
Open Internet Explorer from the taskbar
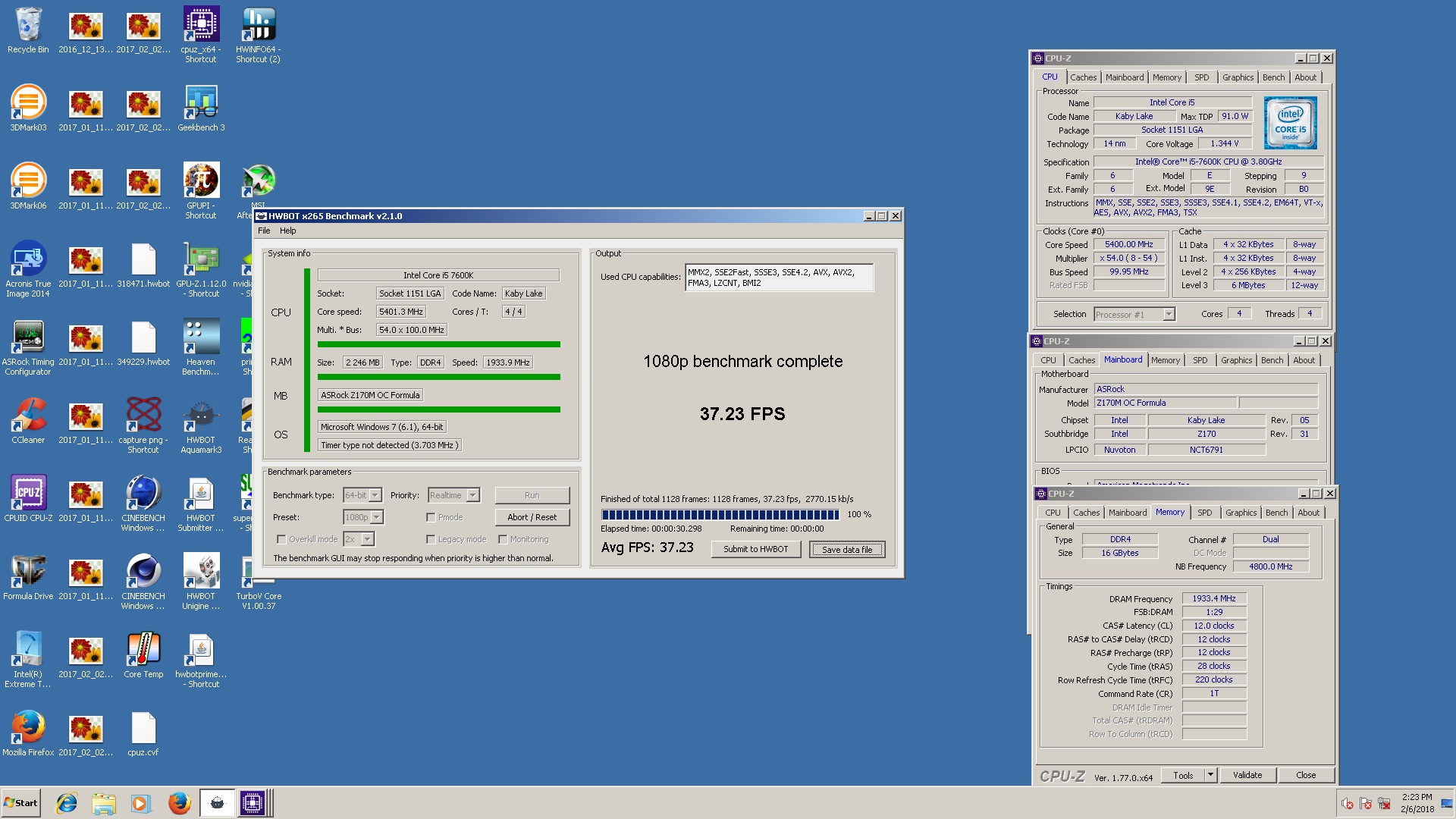pyautogui.click(x=67, y=803)
